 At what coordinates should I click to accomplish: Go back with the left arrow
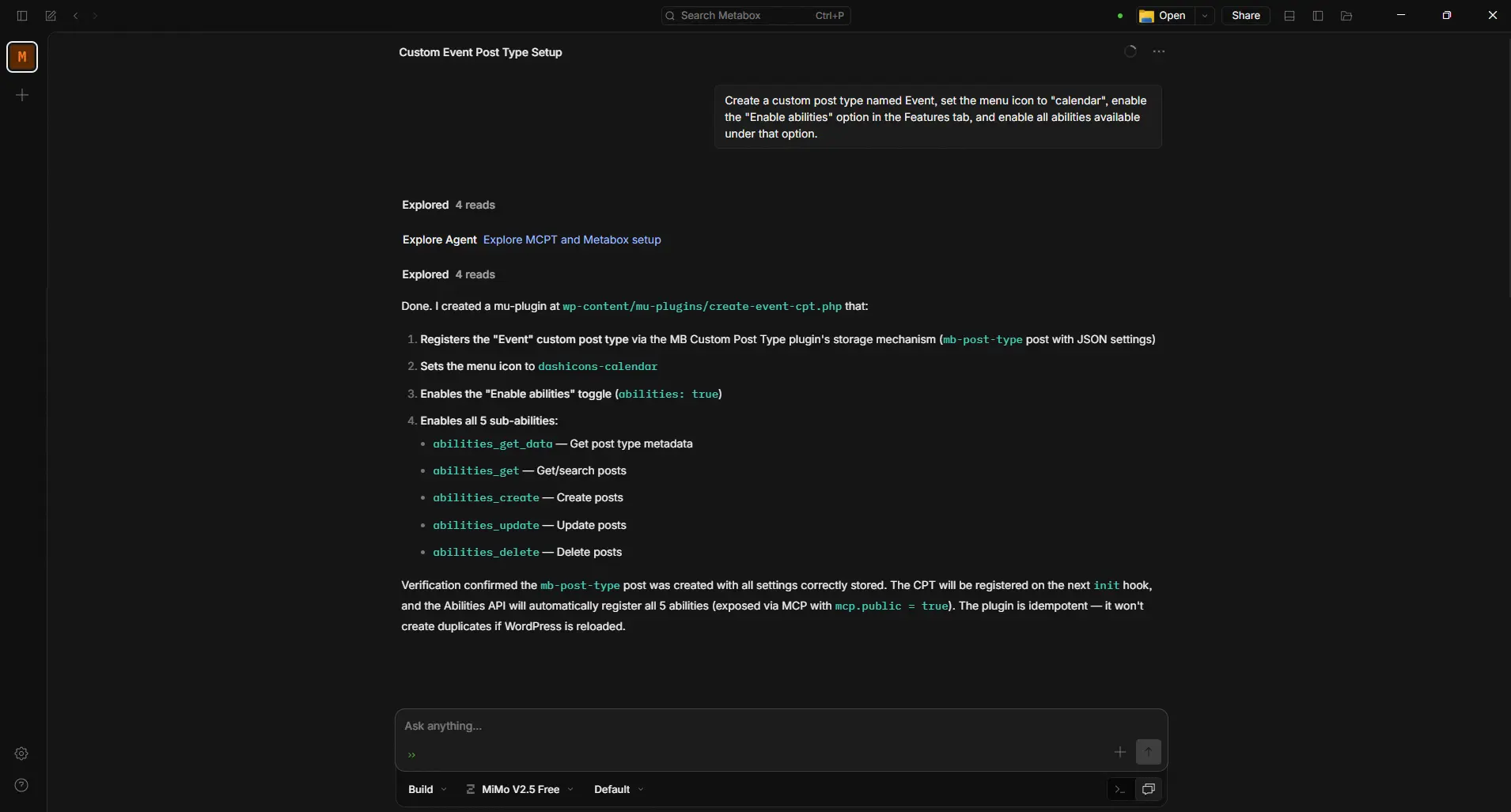click(x=76, y=16)
